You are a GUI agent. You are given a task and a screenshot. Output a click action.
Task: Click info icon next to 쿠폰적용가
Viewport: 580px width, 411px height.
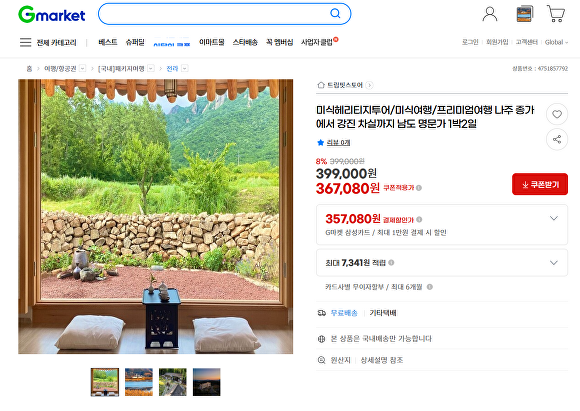(x=419, y=188)
